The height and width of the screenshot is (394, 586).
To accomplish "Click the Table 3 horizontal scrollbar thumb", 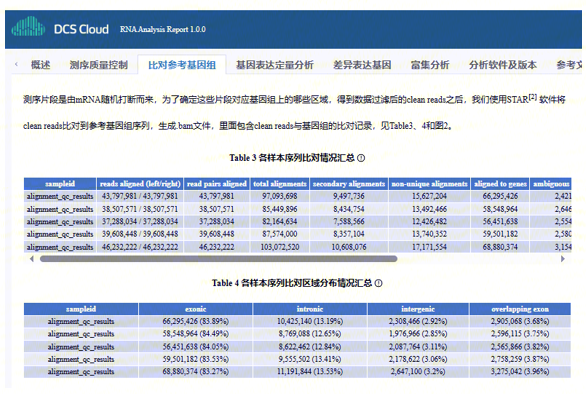I will (x=219, y=259).
